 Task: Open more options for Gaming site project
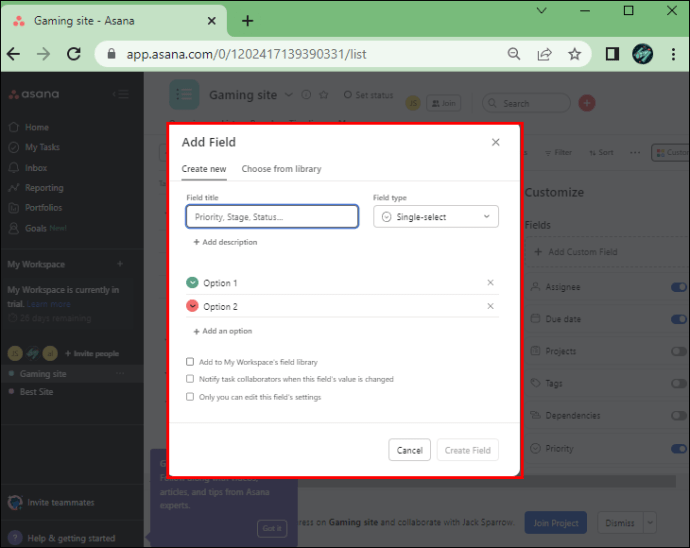(120, 373)
